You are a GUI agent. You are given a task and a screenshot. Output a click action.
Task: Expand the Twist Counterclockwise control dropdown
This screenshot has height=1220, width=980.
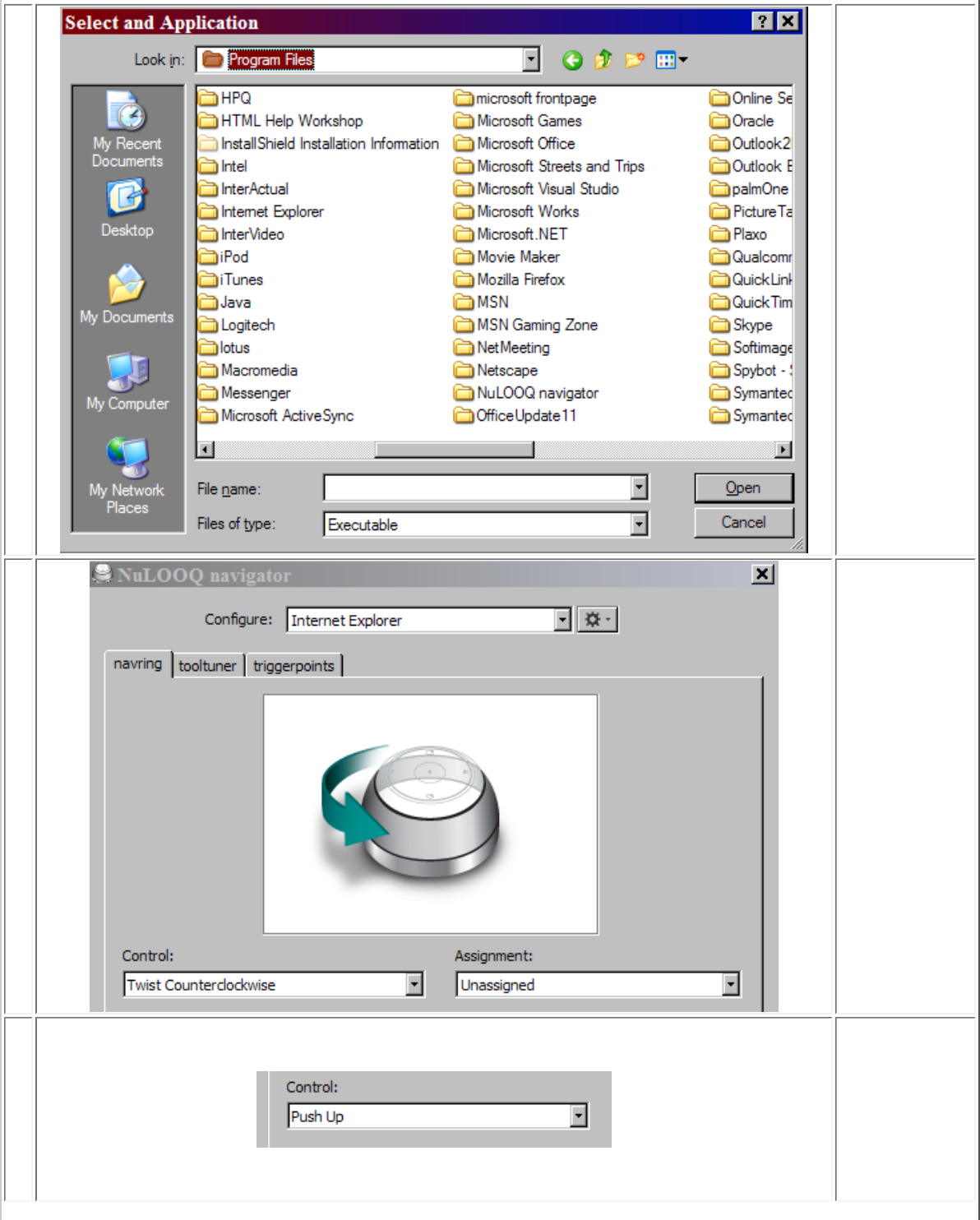tap(414, 984)
